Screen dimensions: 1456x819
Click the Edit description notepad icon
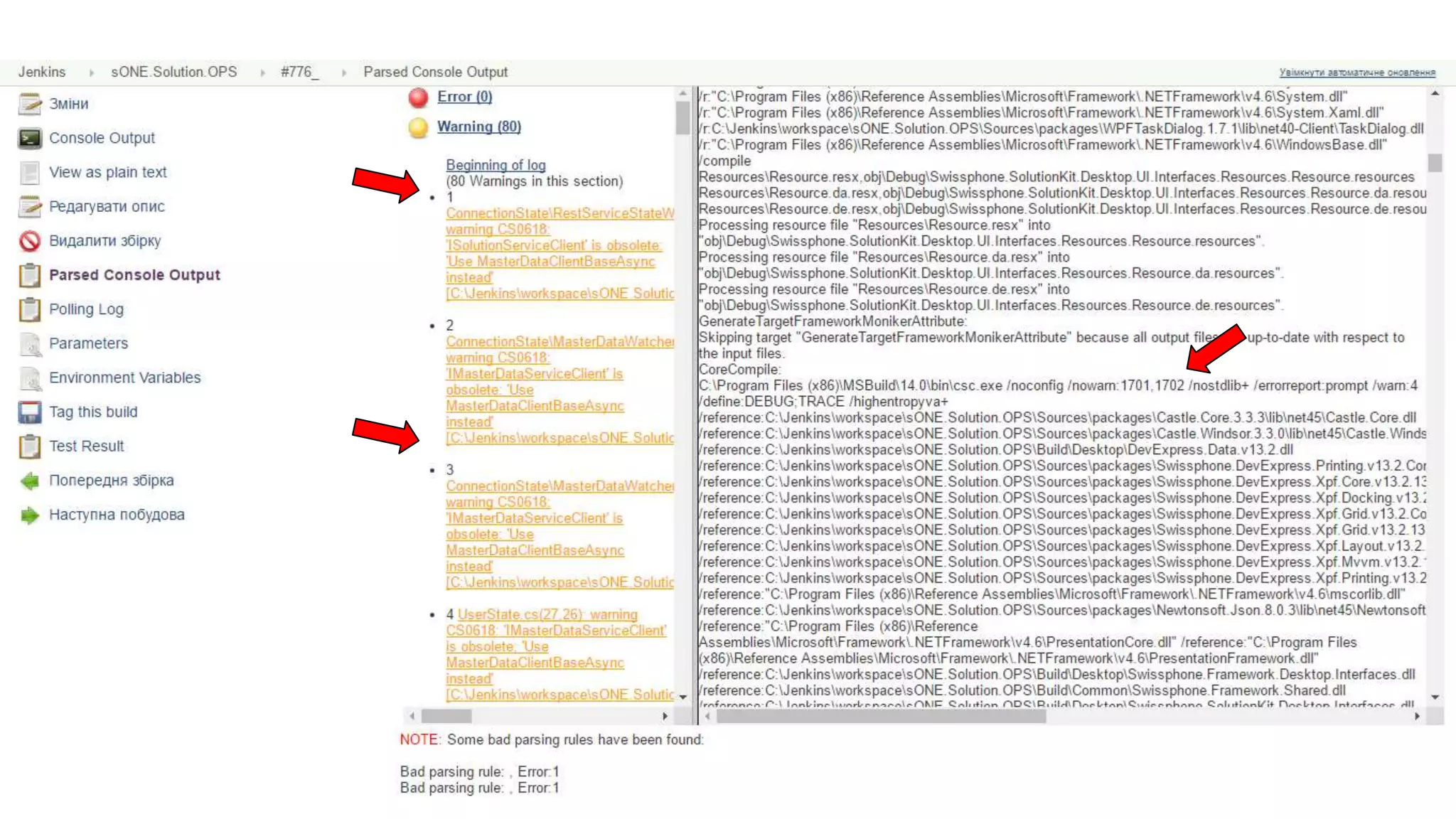pyautogui.click(x=30, y=207)
